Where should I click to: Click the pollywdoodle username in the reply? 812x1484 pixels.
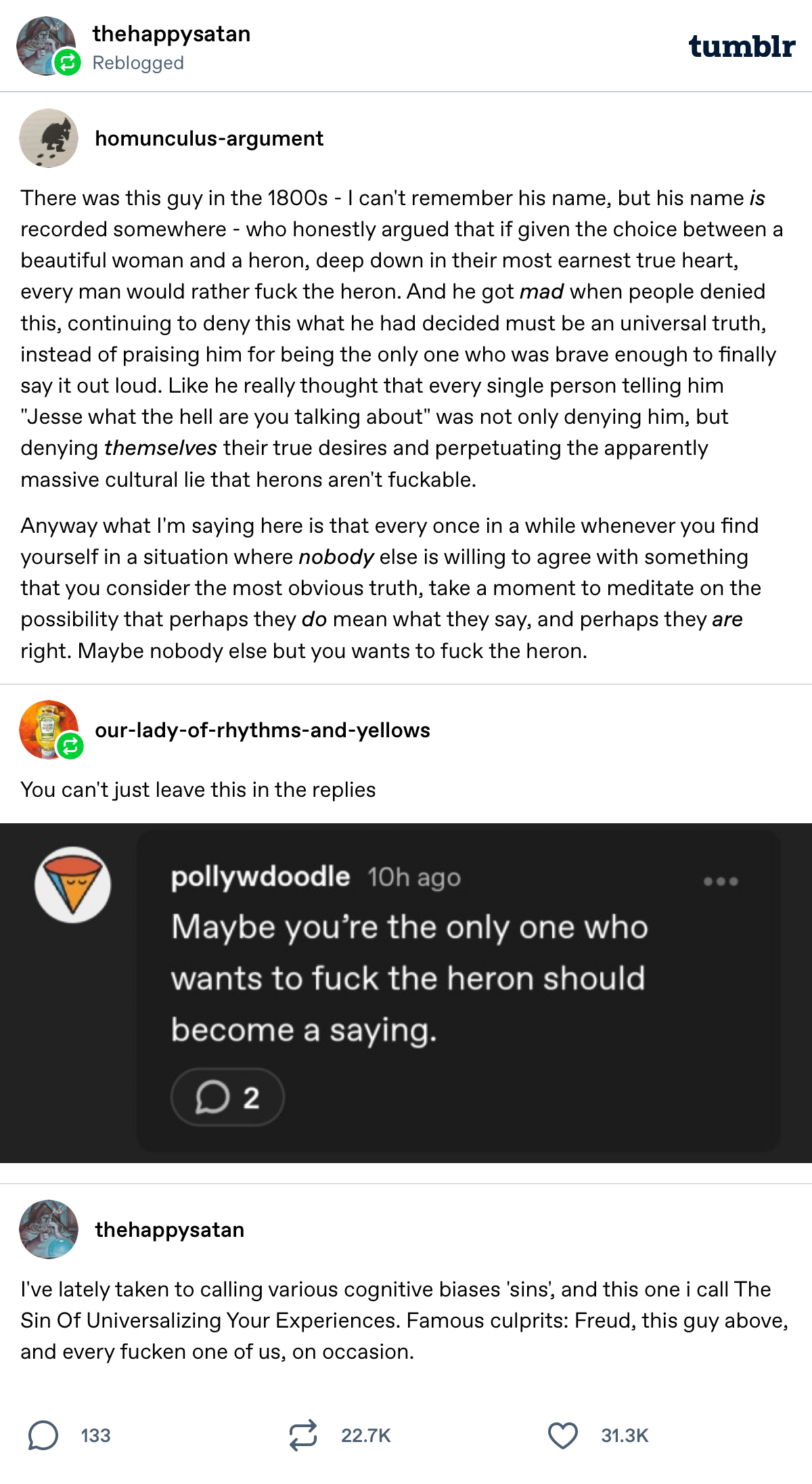pos(261,877)
